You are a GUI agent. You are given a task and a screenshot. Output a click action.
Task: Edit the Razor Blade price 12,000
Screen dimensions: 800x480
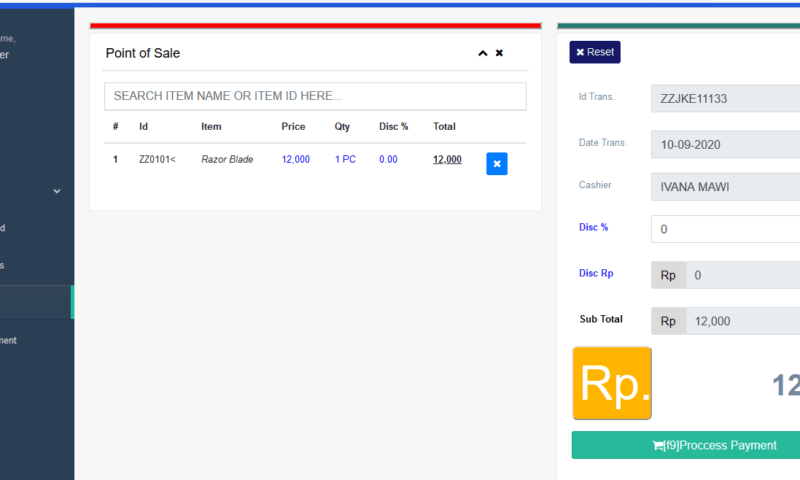click(x=296, y=159)
